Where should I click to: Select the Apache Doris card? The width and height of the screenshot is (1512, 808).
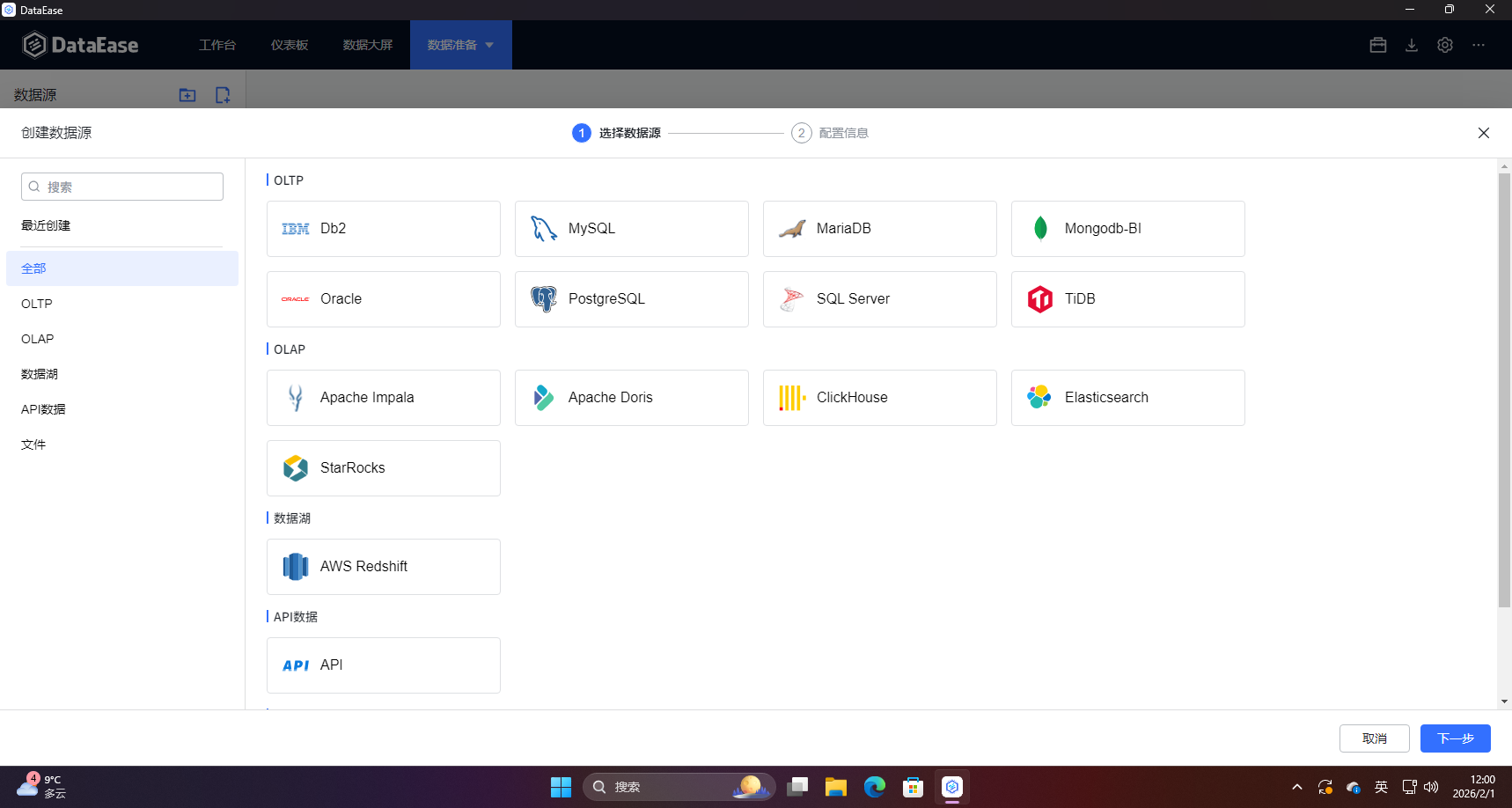[x=632, y=398]
